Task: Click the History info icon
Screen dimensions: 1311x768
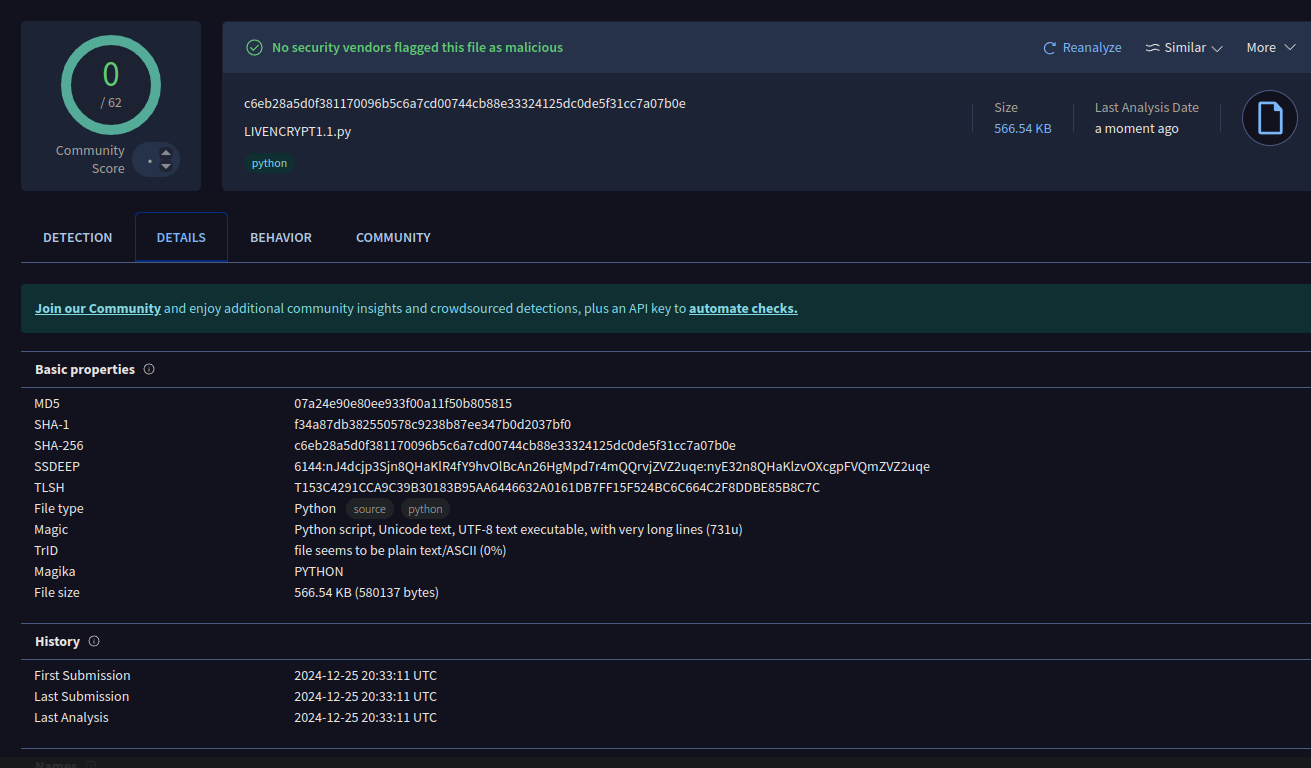Action: pyautogui.click(x=94, y=641)
